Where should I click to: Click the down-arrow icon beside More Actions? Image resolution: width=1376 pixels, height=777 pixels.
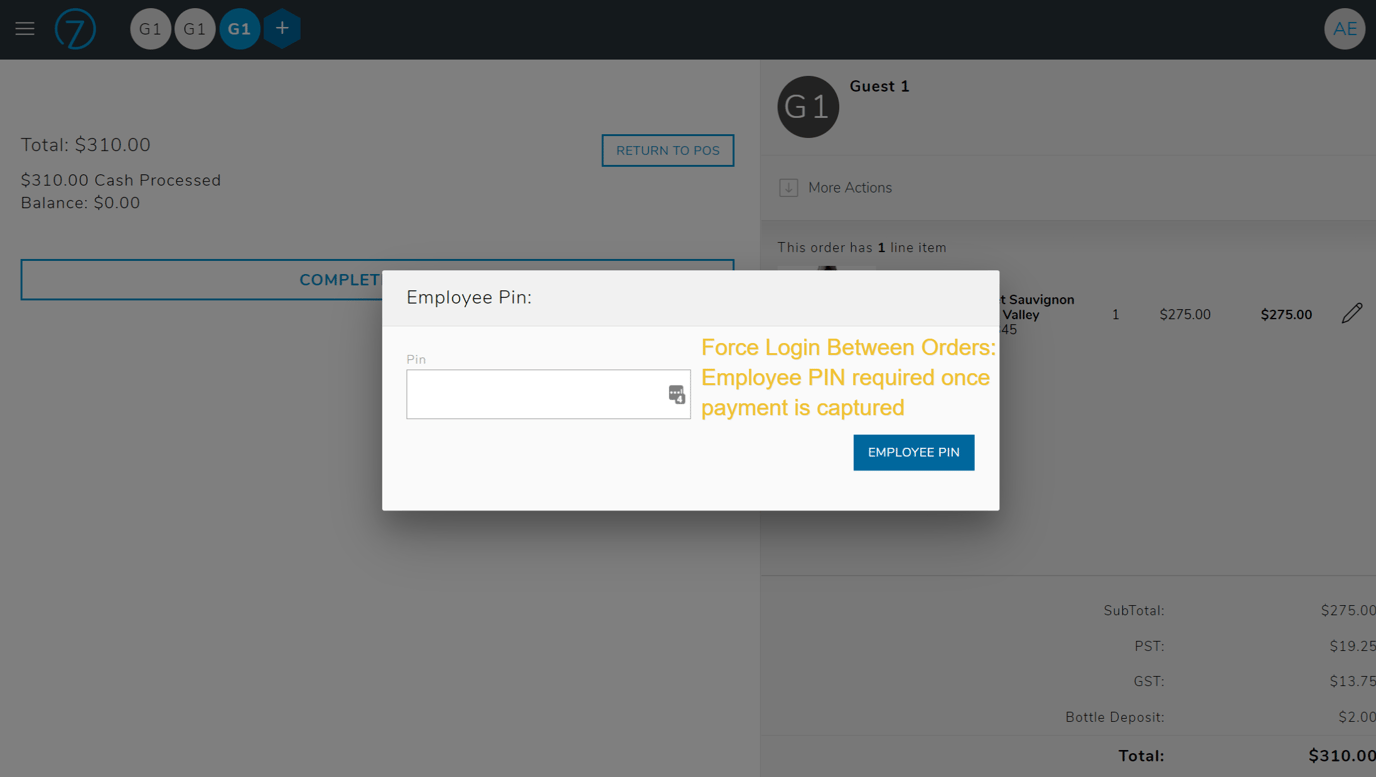(x=788, y=187)
